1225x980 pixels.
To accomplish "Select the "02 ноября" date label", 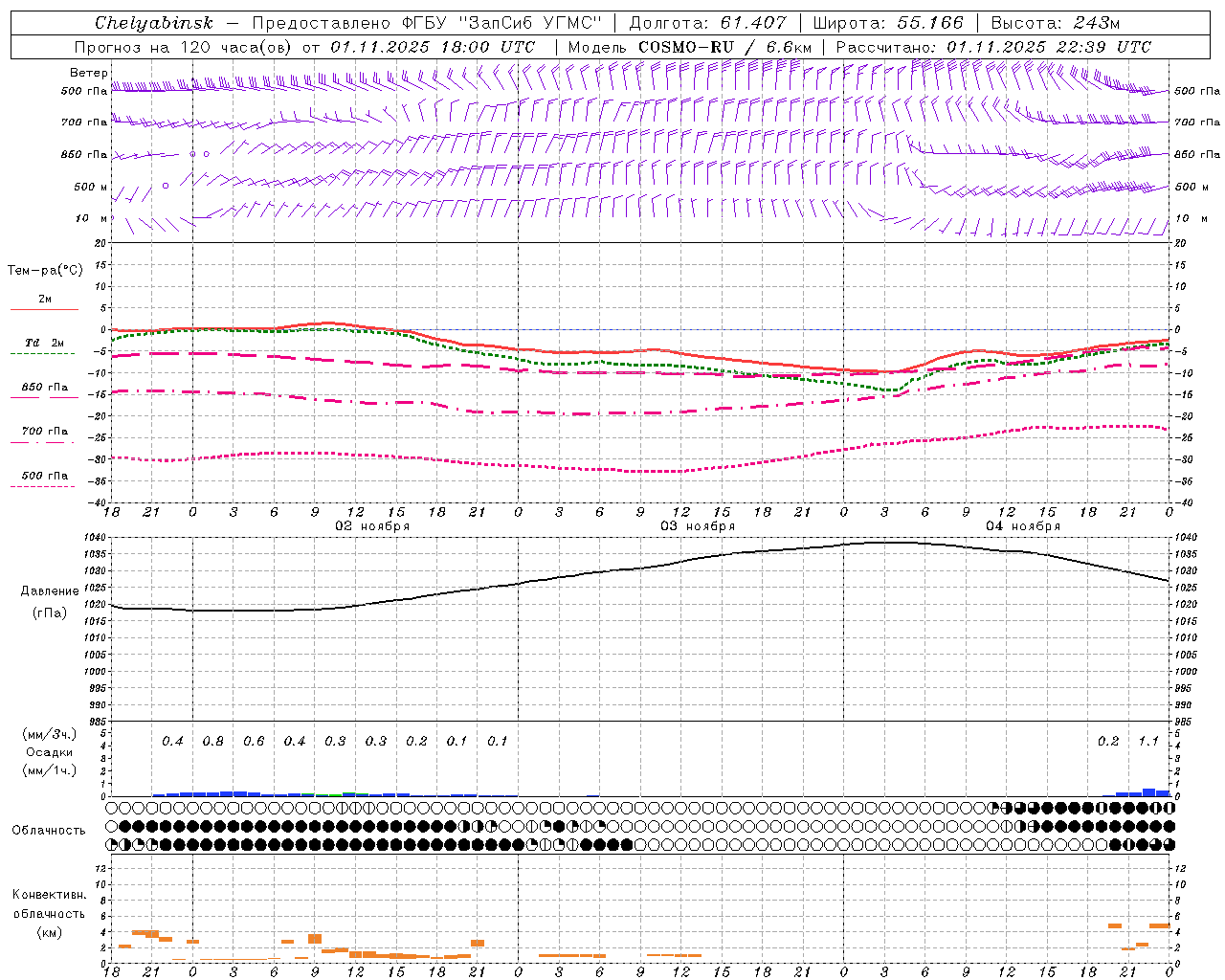I will pyautogui.click(x=372, y=526).
